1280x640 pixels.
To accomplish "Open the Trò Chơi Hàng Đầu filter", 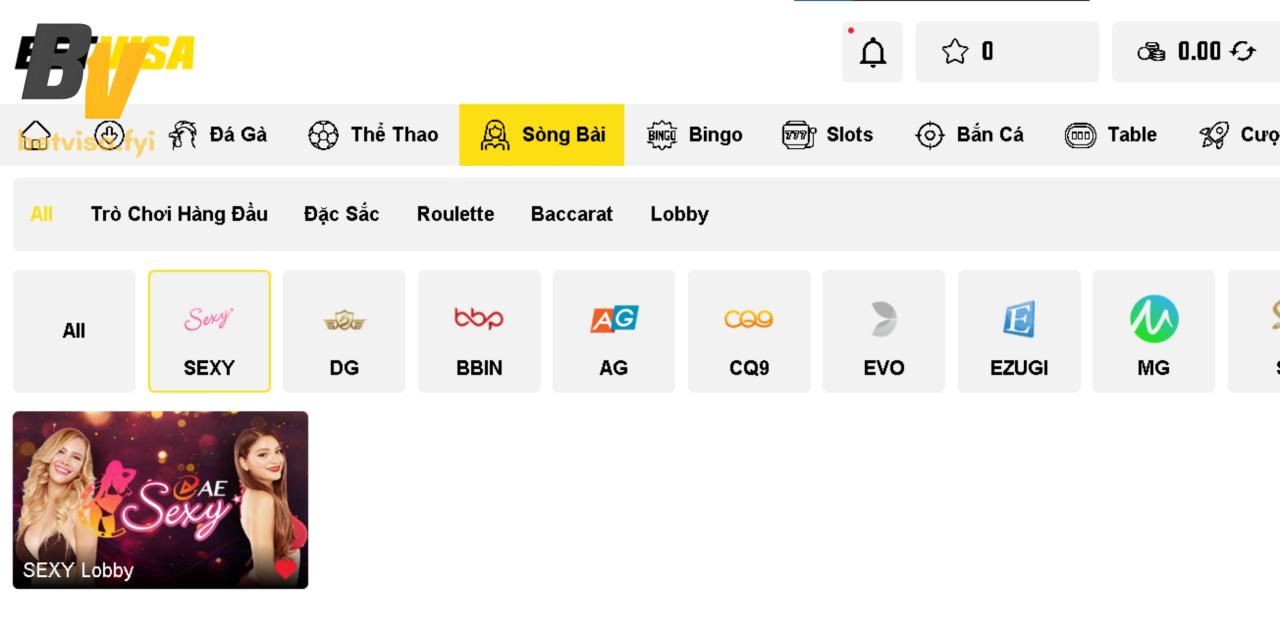I will 179,214.
